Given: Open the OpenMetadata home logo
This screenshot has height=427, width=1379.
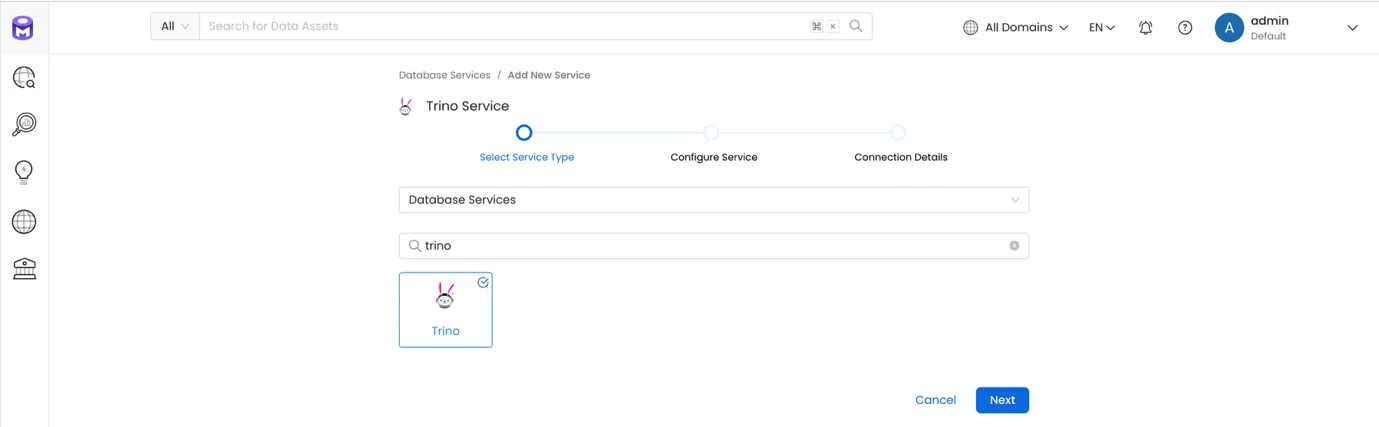Looking at the screenshot, I should click(x=23, y=28).
